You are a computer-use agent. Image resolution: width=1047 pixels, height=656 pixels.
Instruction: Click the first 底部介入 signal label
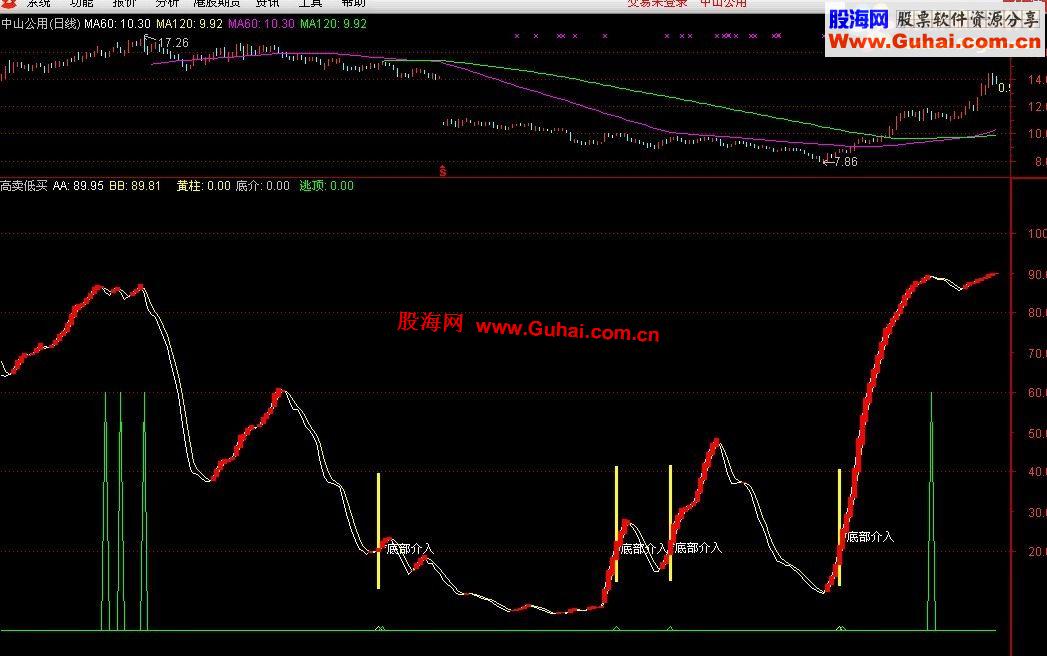pos(410,549)
